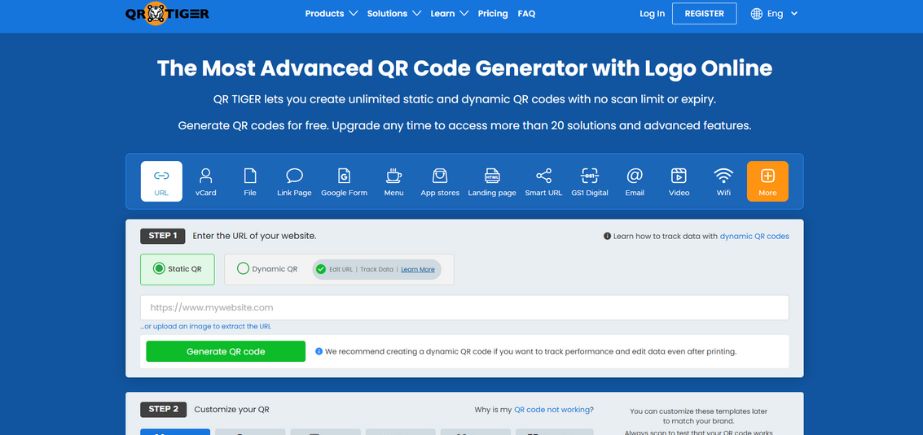923x435 pixels.
Task: Choose the Video QR type icon
Action: 679,181
